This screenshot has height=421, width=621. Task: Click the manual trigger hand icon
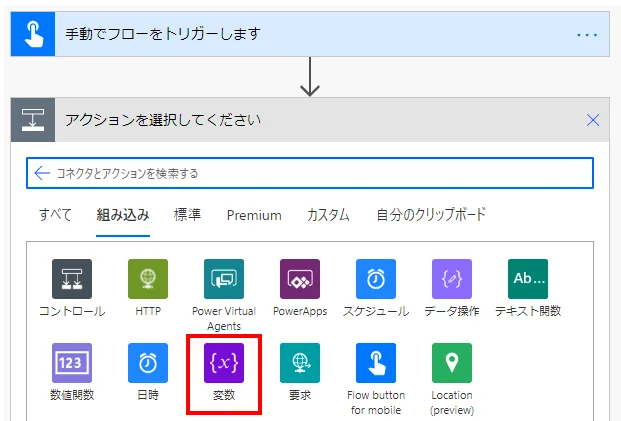coord(33,34)
